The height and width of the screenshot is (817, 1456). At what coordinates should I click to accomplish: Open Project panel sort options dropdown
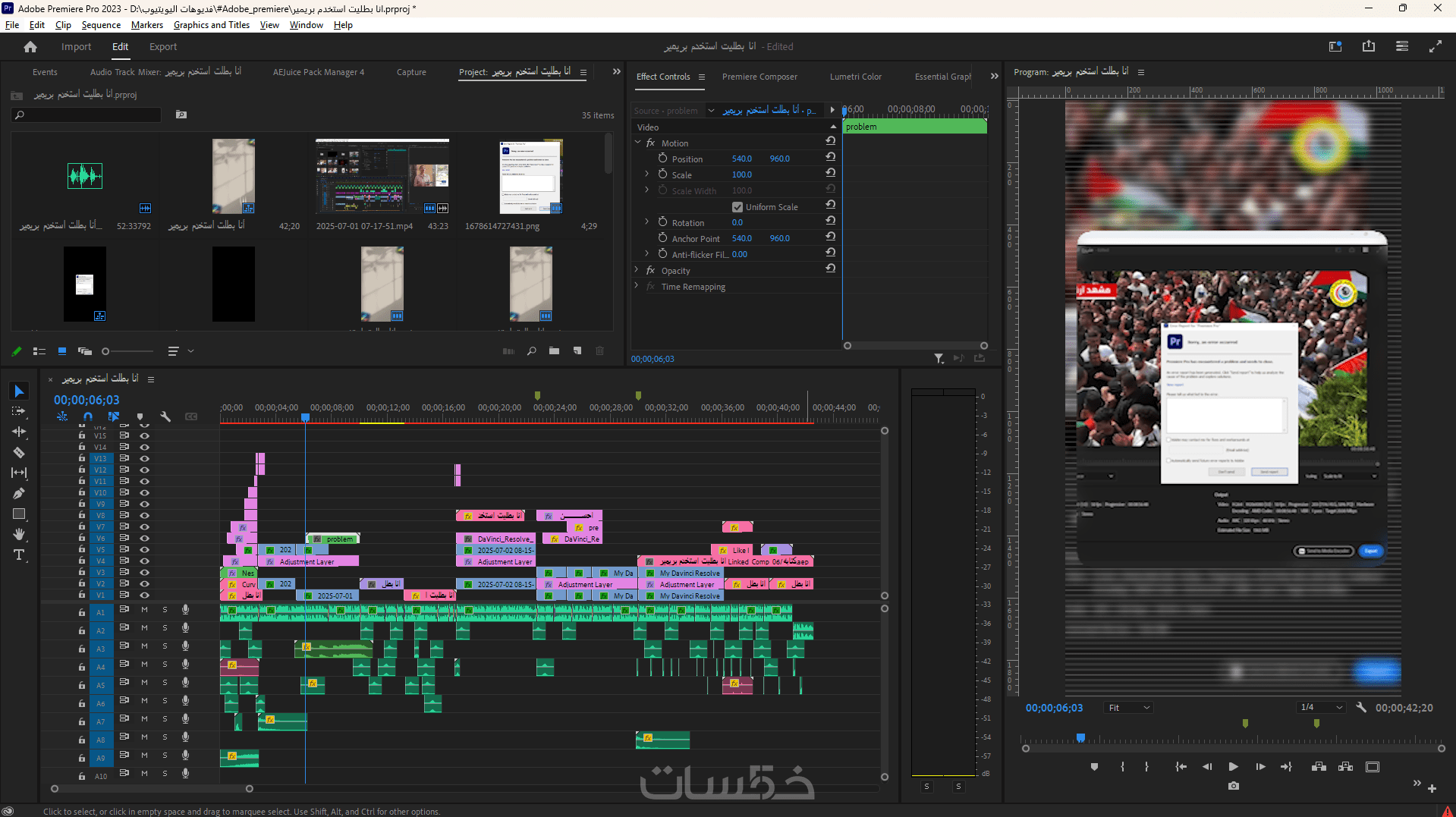point(180,351)
